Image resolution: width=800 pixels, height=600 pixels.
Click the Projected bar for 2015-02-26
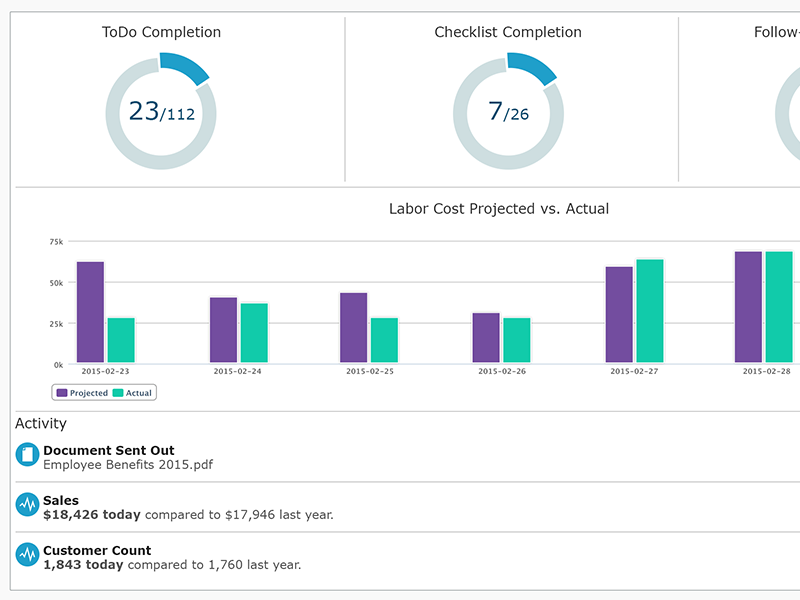pos(486,338)
